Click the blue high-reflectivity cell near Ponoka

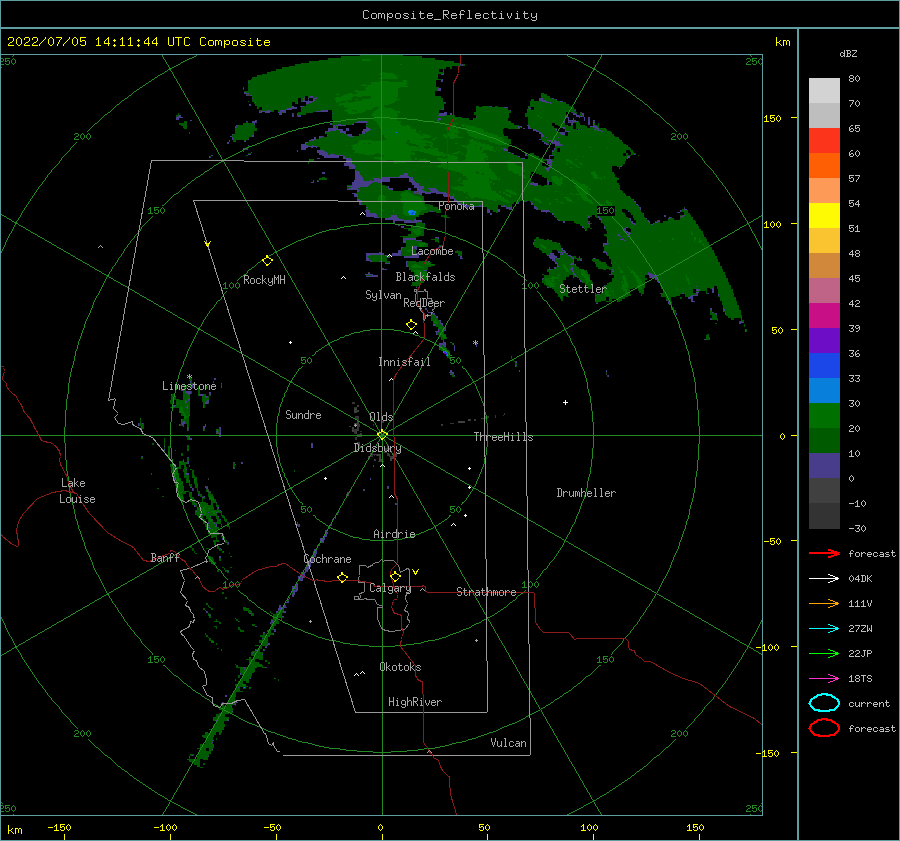pyautogui.click(x=412, y=213)
